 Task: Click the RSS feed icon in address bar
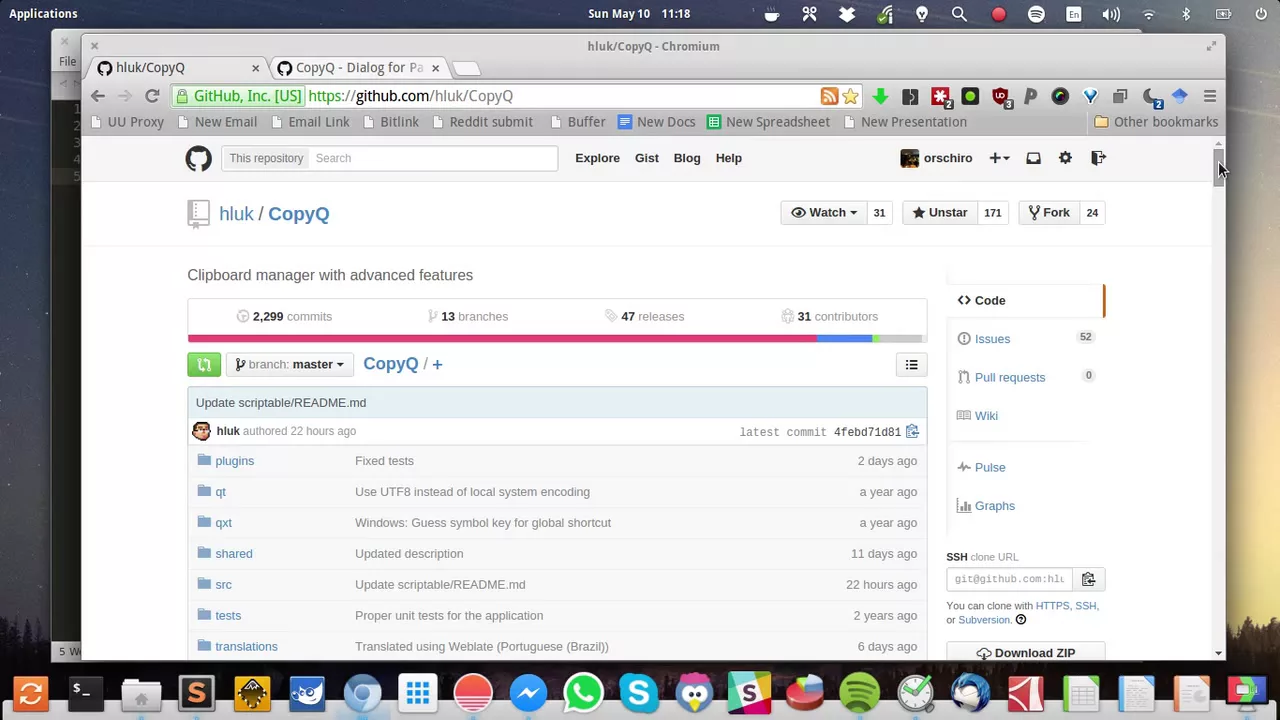(x=829, y=96)
